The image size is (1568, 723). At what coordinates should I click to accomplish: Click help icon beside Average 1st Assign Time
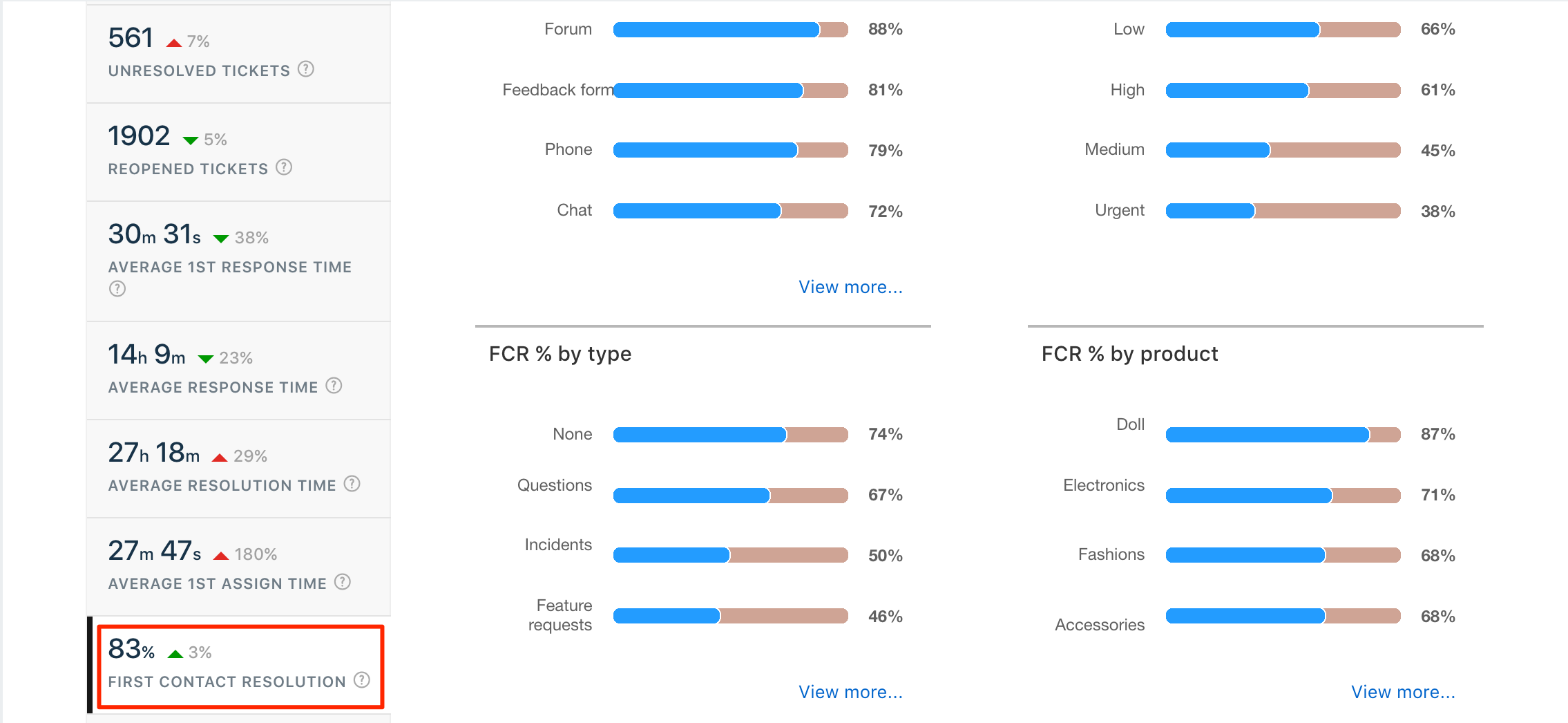coord(343,582)
